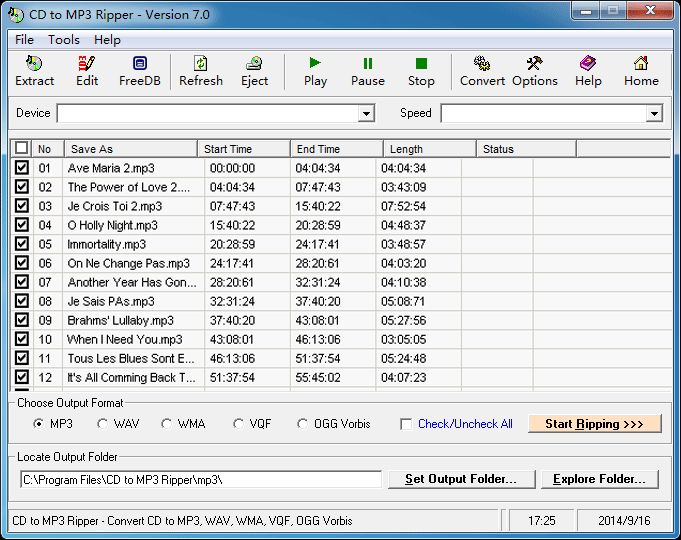Click the Start Ripping button
This screenshot has width=681, height=540.
coord(595,424)
